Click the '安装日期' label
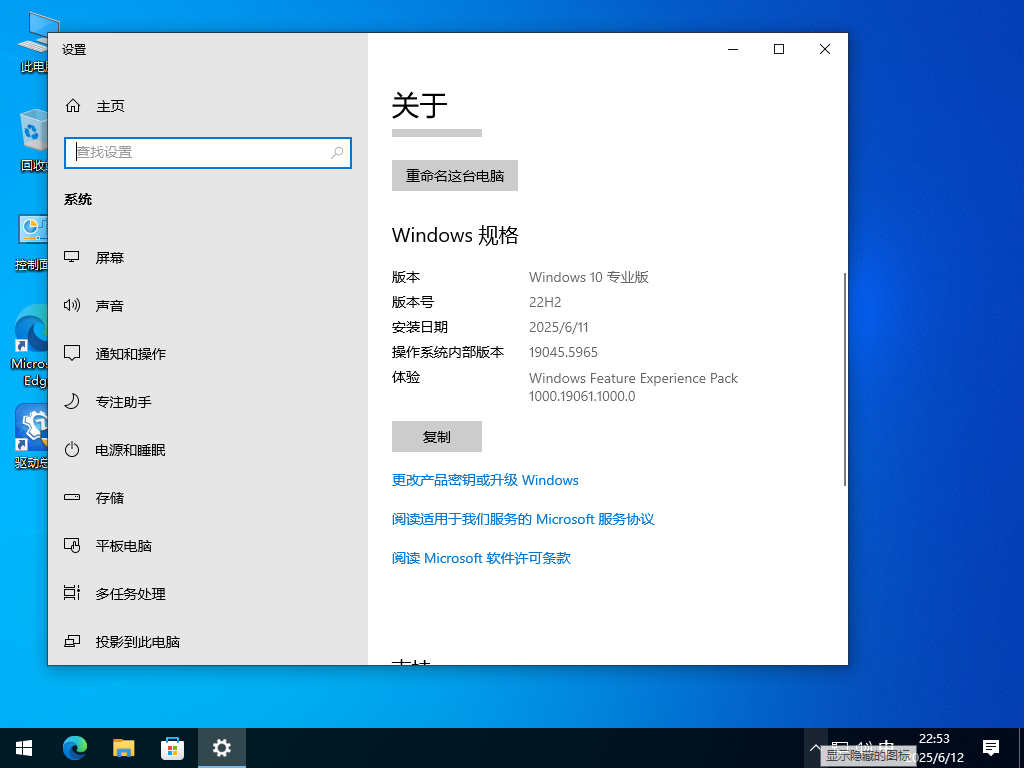The height and width of the screenshot is (768, 1024). coord(420,327)
